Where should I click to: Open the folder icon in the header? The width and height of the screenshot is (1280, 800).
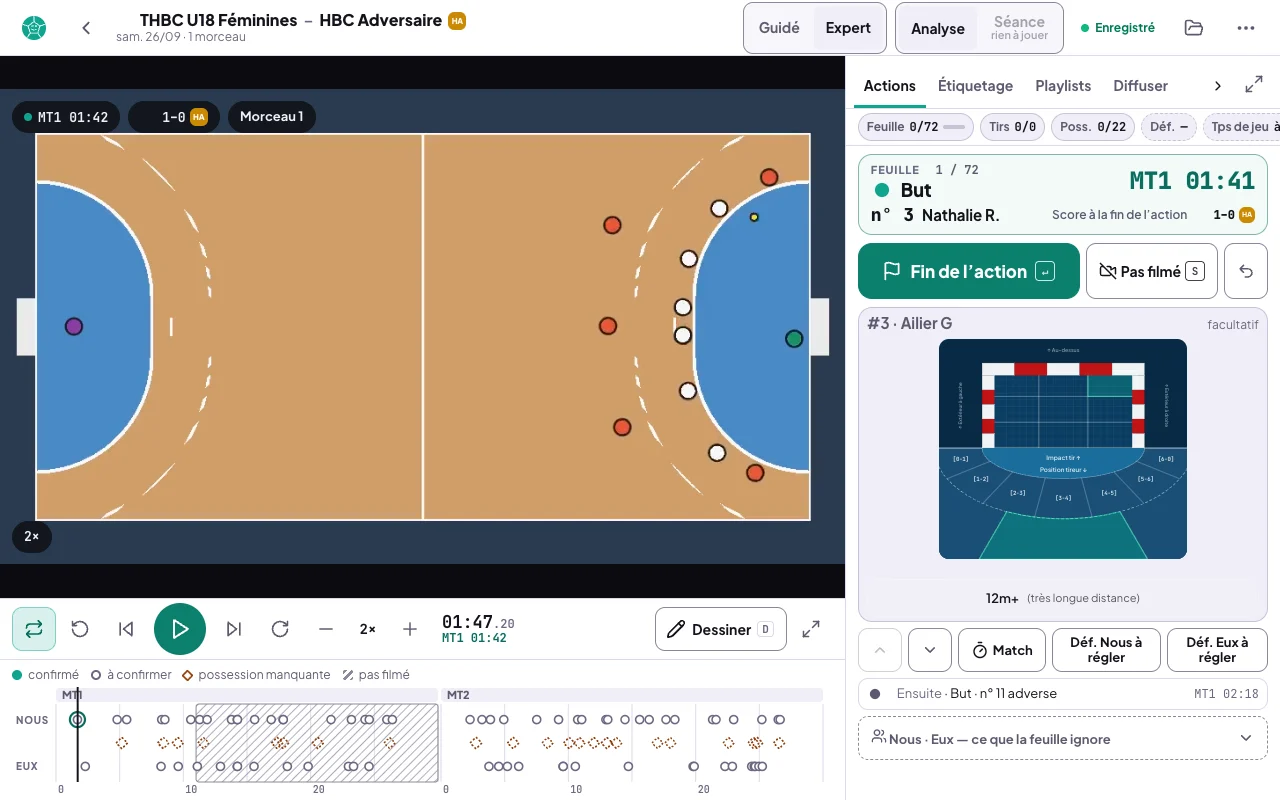pyautogui.click(x=1193, y=28)
